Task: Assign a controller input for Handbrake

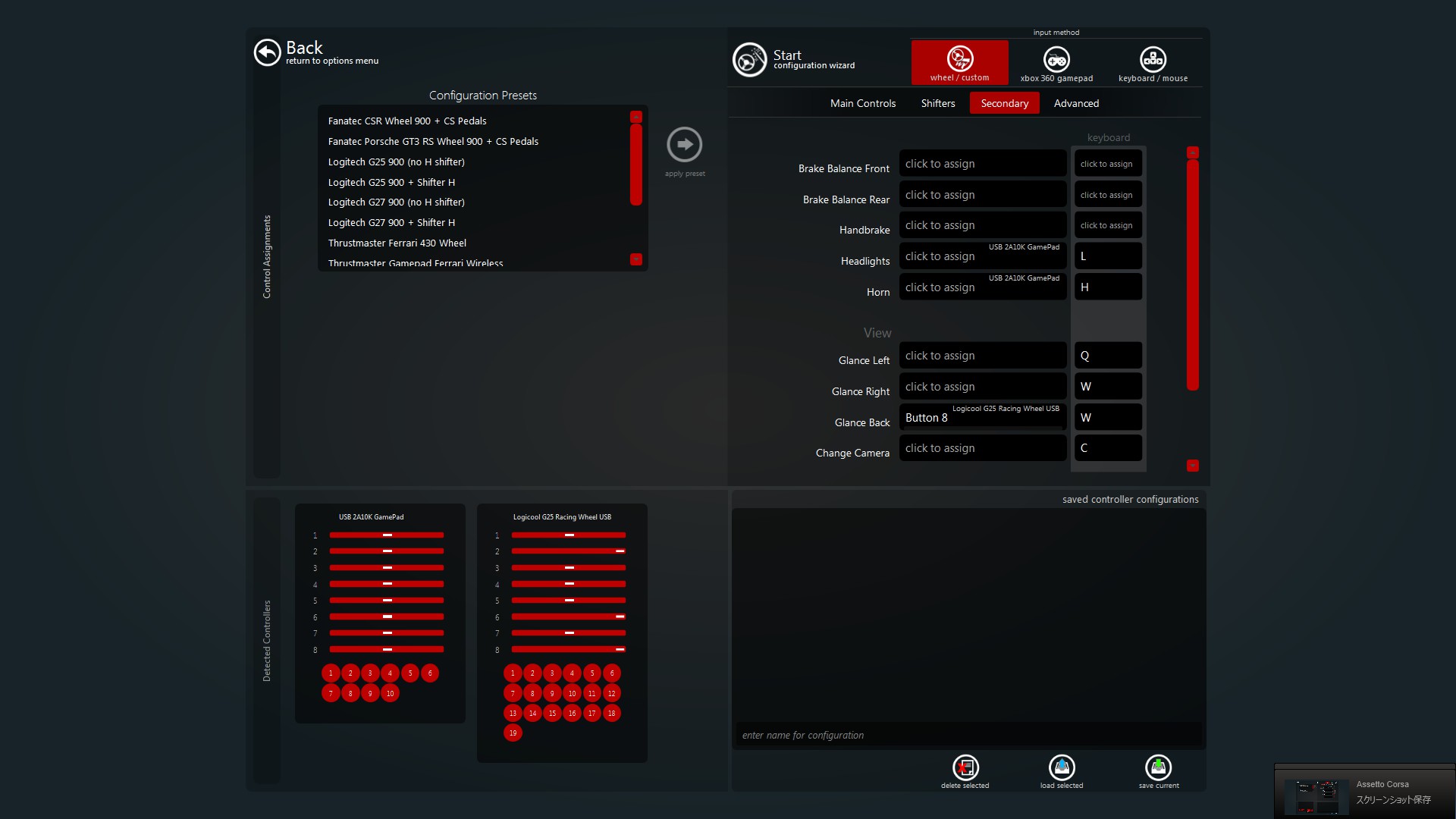Action: pyautogui.click(x=982, y=225)
